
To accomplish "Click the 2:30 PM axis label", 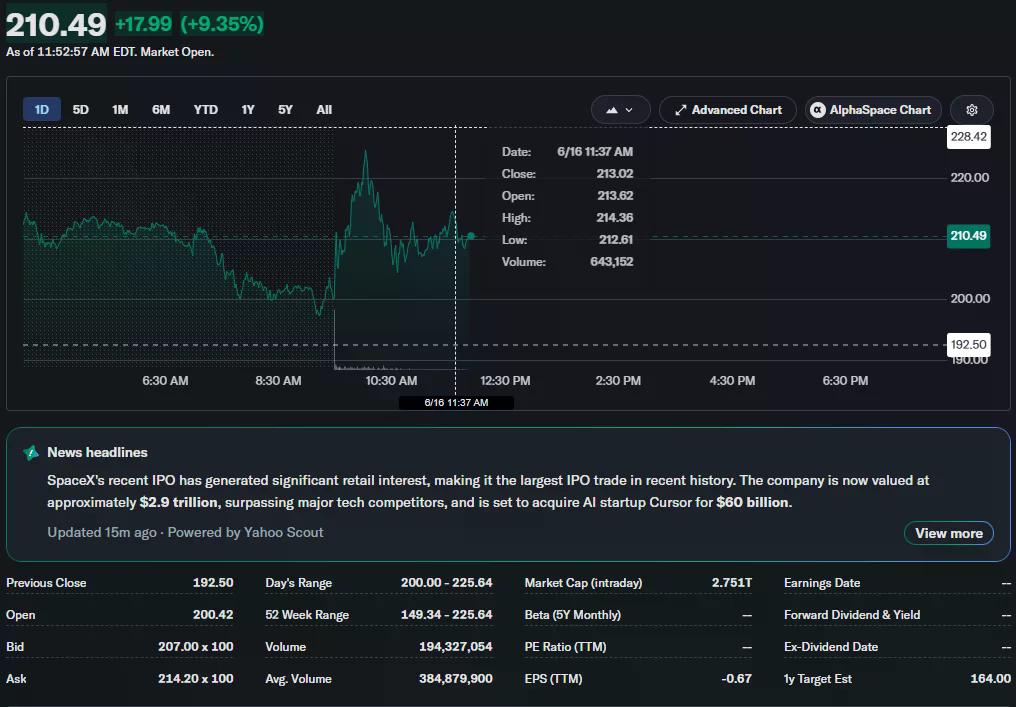I will click(x=618, y=381).
